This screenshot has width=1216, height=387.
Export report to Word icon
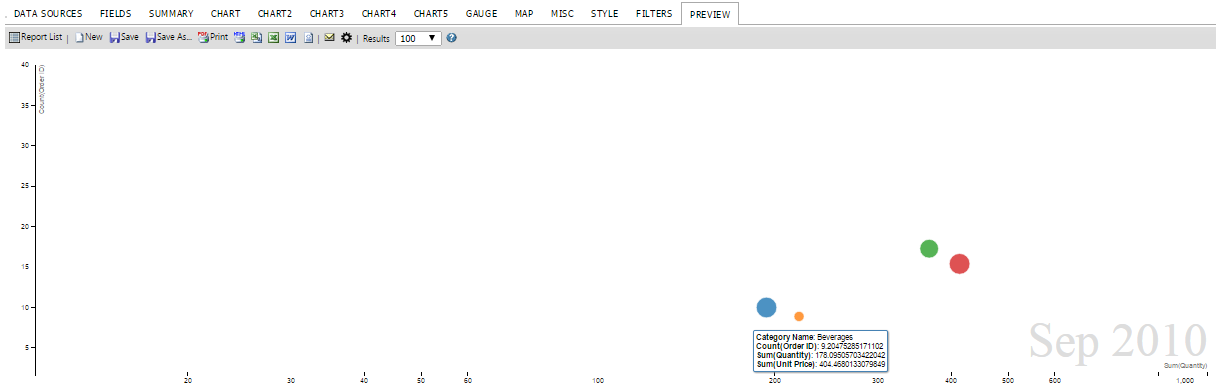tap(290, 37)
